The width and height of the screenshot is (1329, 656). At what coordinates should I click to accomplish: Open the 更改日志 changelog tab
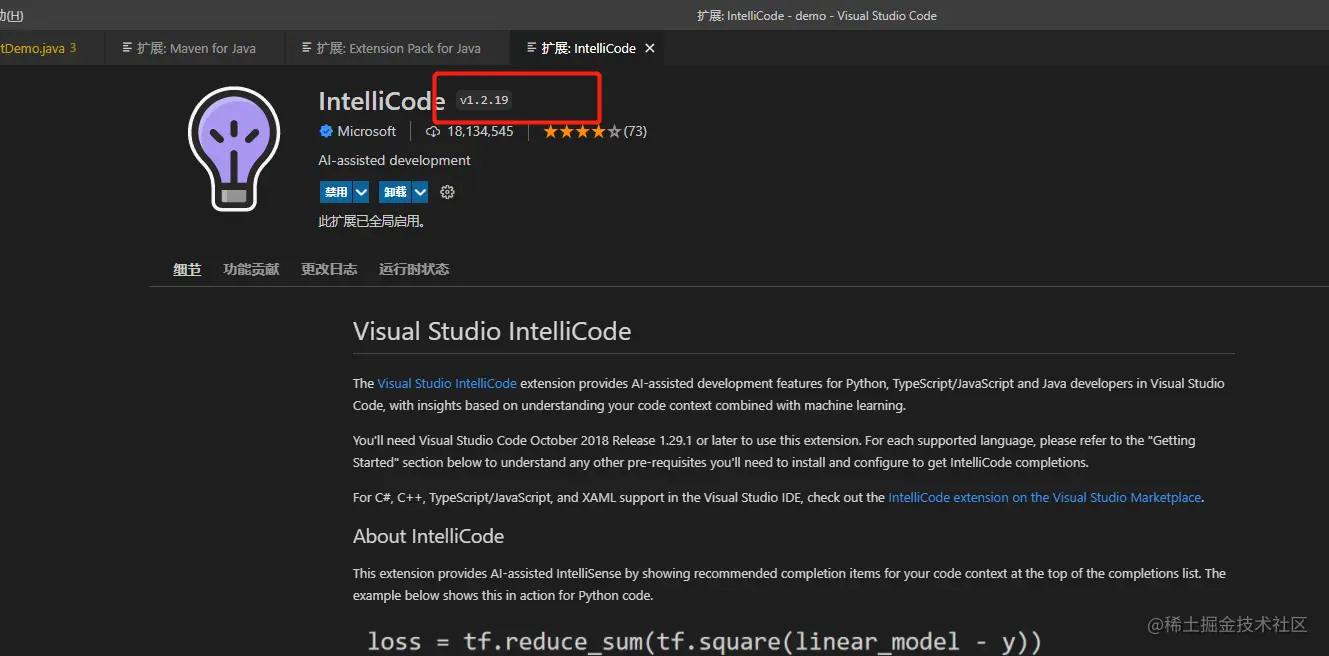click(x=329, y=269)
